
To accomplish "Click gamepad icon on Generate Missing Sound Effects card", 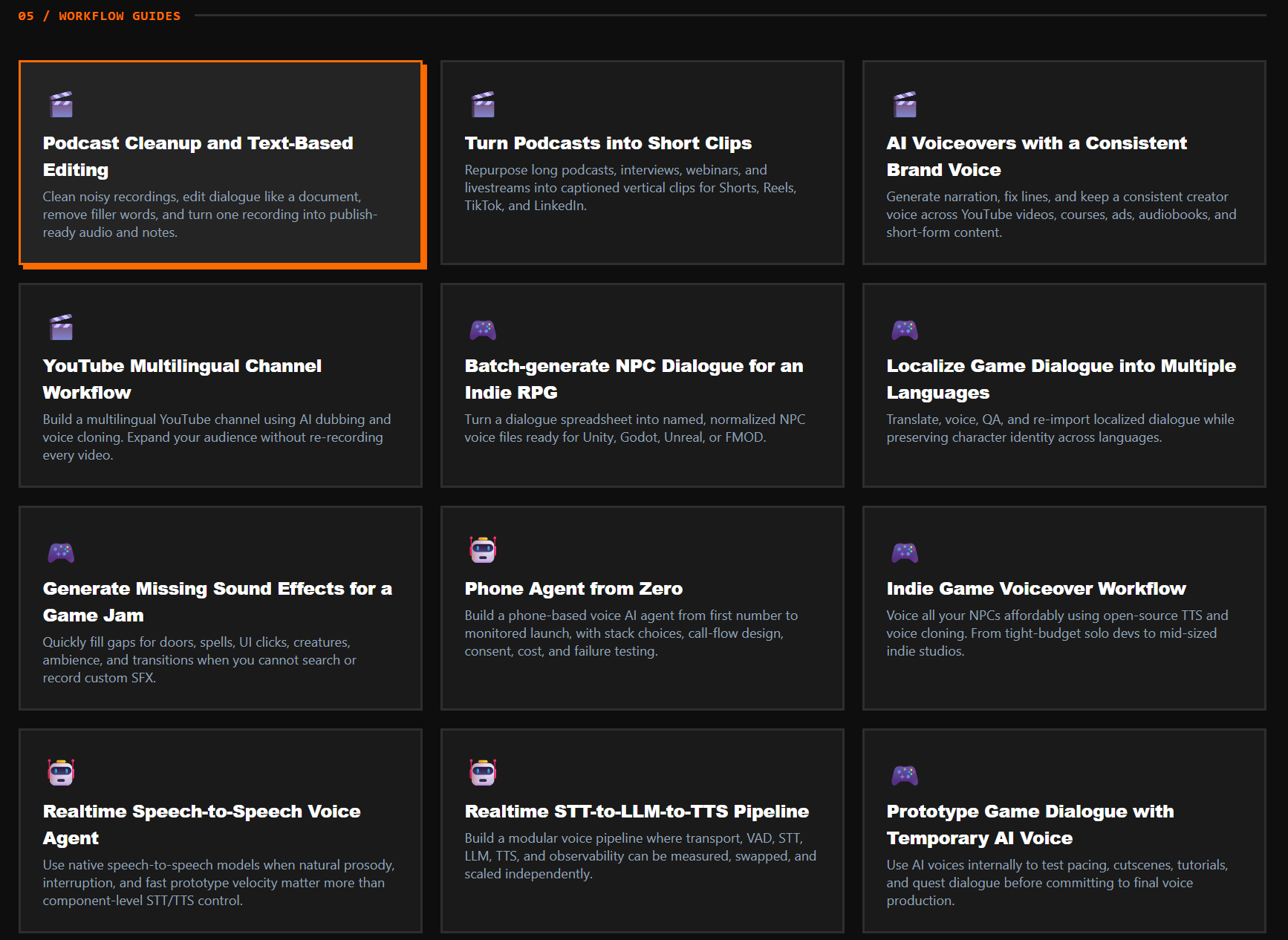I will [x=61, y=552].
